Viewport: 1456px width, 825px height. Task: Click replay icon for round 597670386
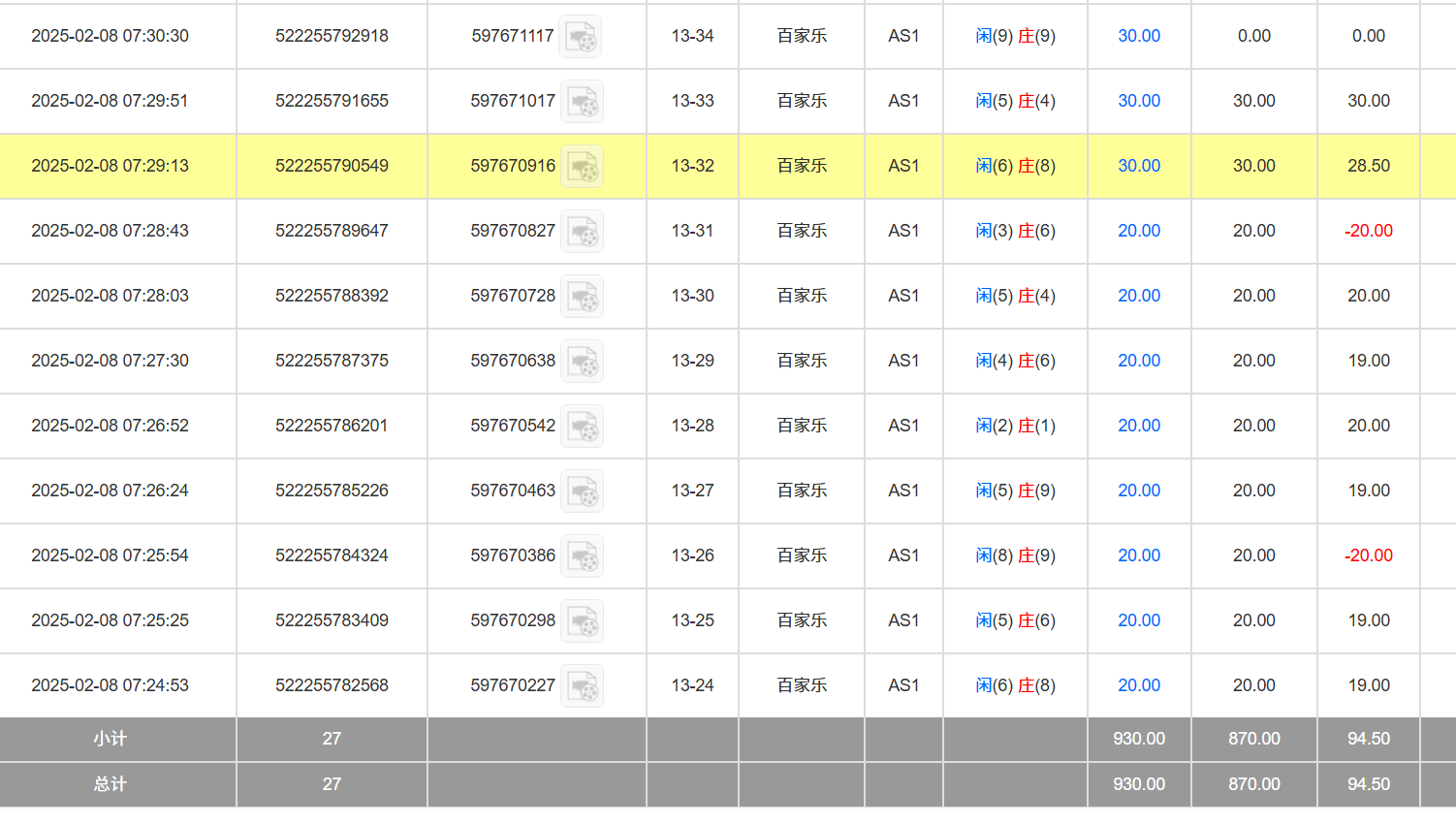583,556
